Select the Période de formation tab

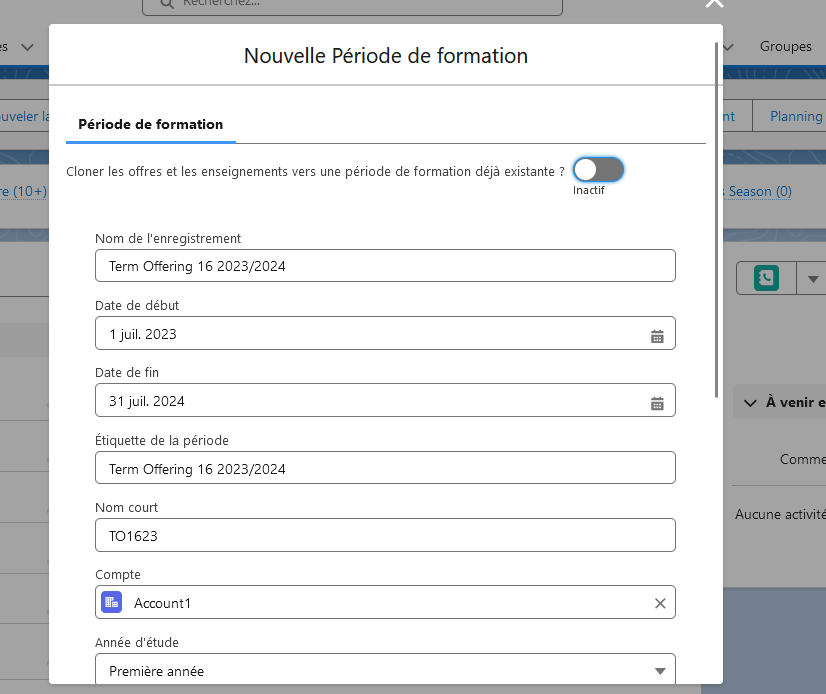pyautogui.click(x=150, y=125)
